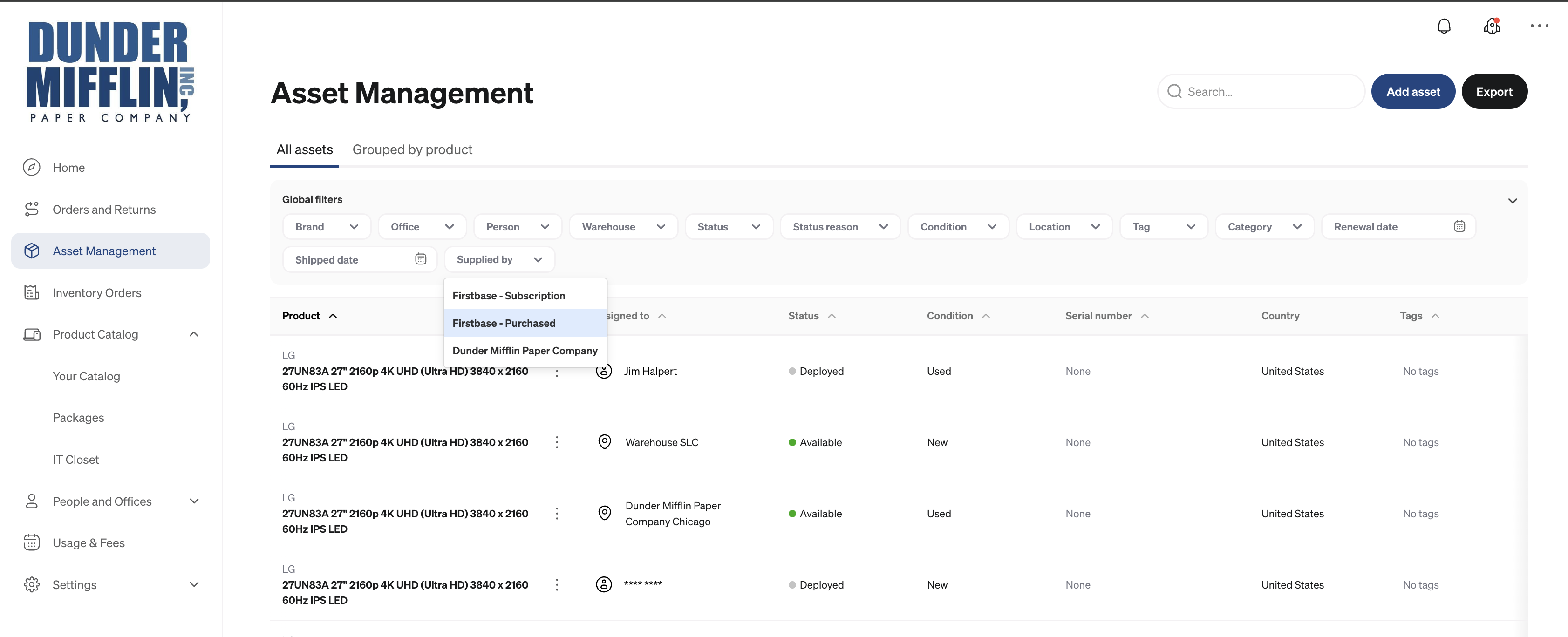Click the Asset Management cube icon
Viewport: 1568px width, 637px height.
coord(32,251)
